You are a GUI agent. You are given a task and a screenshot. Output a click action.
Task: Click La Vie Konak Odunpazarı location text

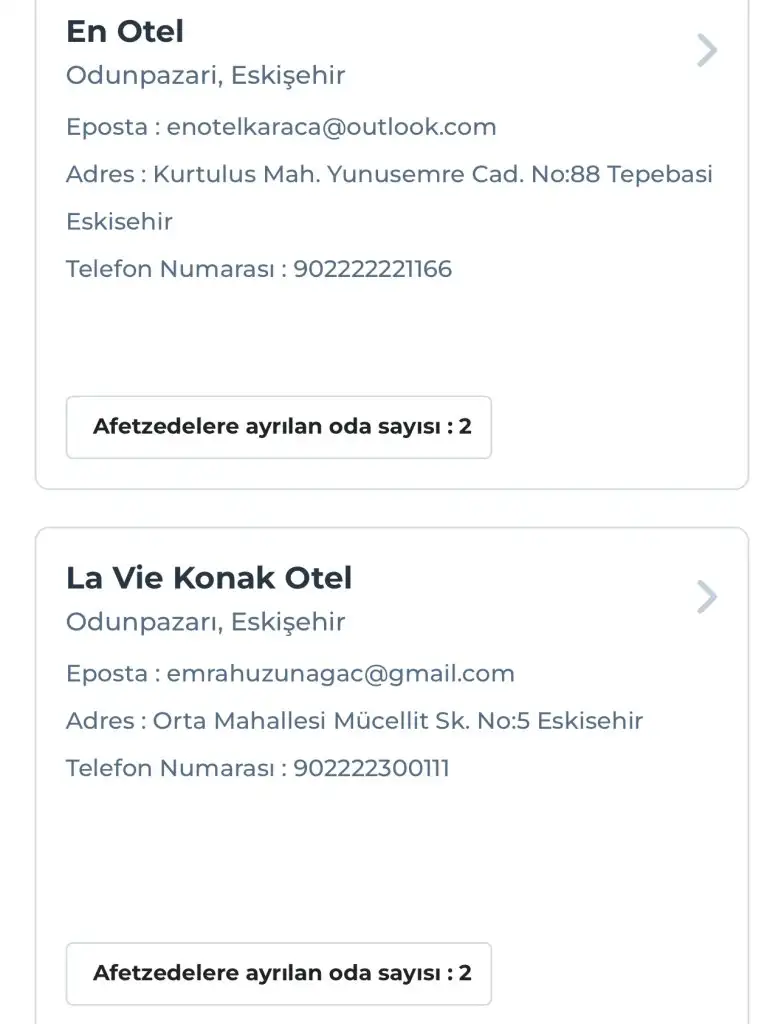pyautogui.click(x=205, y=622)
